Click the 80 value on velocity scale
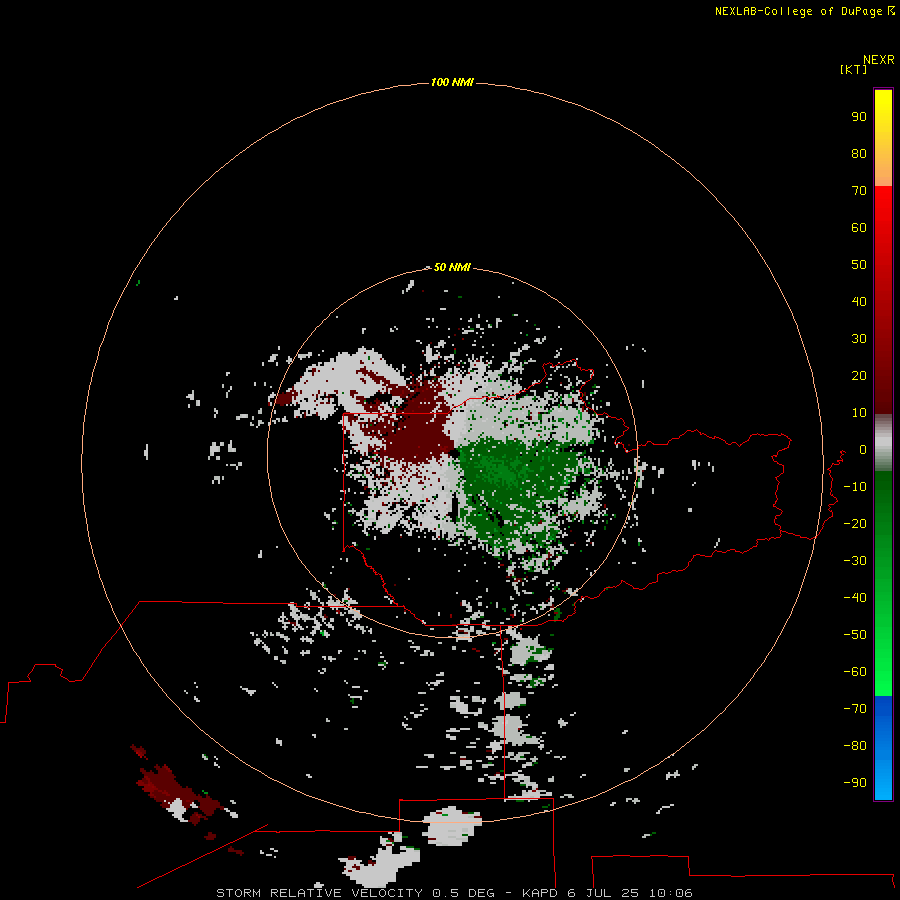900x900 pixels. coord(859,154)
